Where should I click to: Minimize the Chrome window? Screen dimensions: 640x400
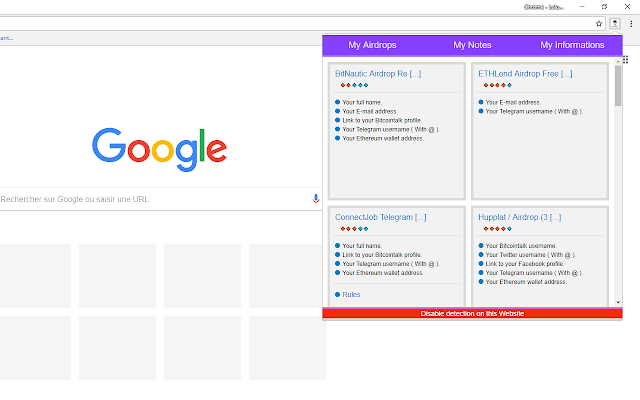pos(582,7)
